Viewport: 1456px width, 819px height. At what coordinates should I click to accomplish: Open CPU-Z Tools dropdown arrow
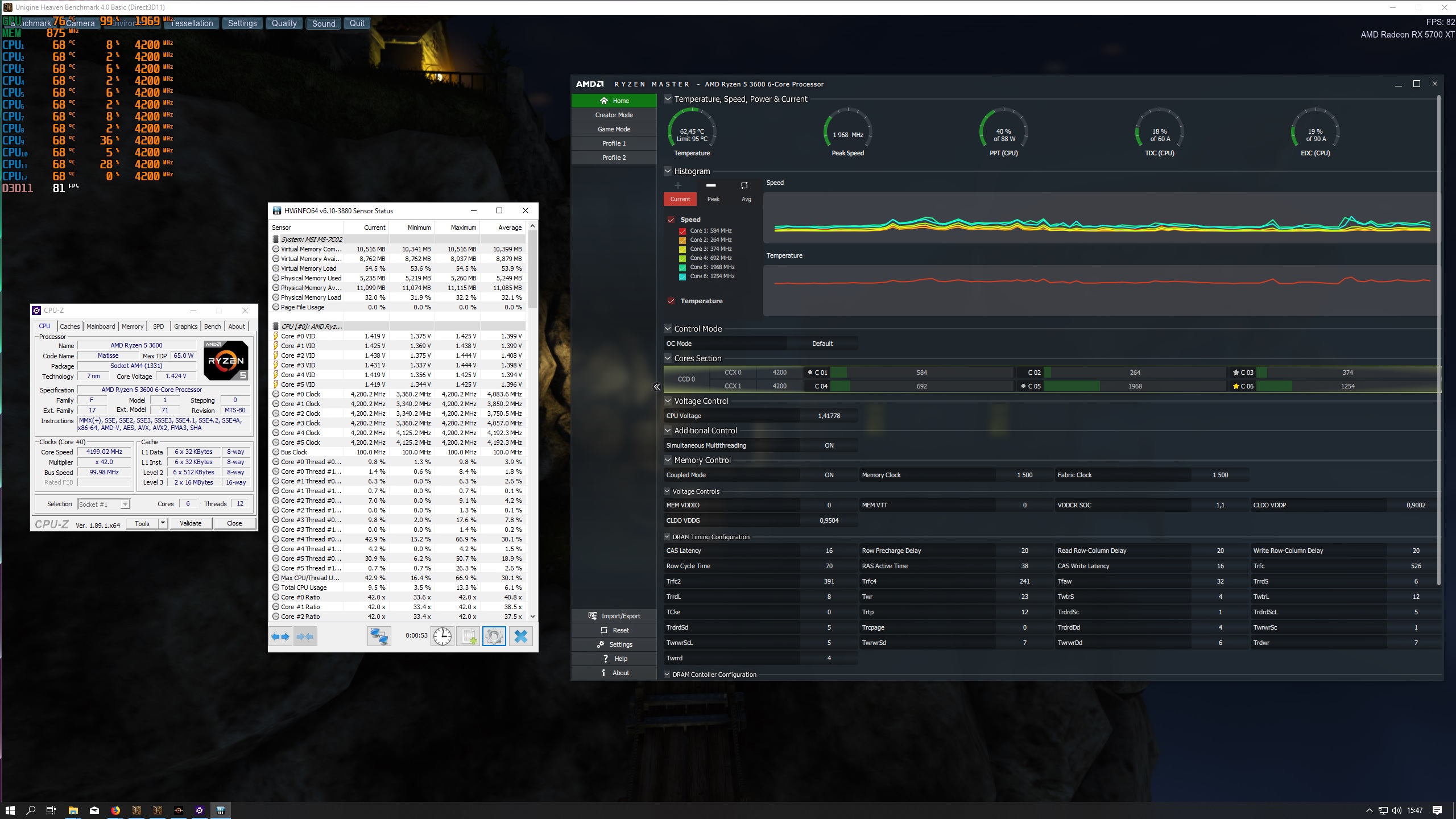[163, 523]
